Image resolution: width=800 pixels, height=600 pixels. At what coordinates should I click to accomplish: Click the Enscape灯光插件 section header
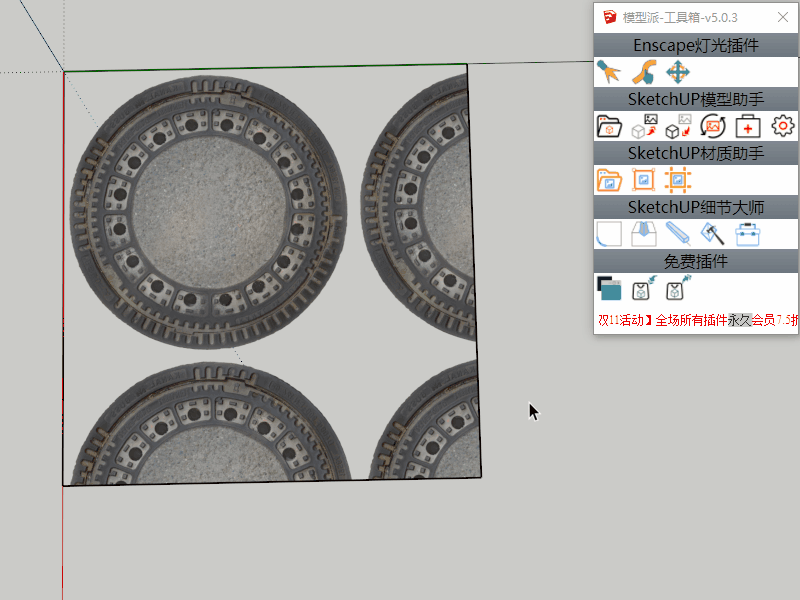(696, 45)
